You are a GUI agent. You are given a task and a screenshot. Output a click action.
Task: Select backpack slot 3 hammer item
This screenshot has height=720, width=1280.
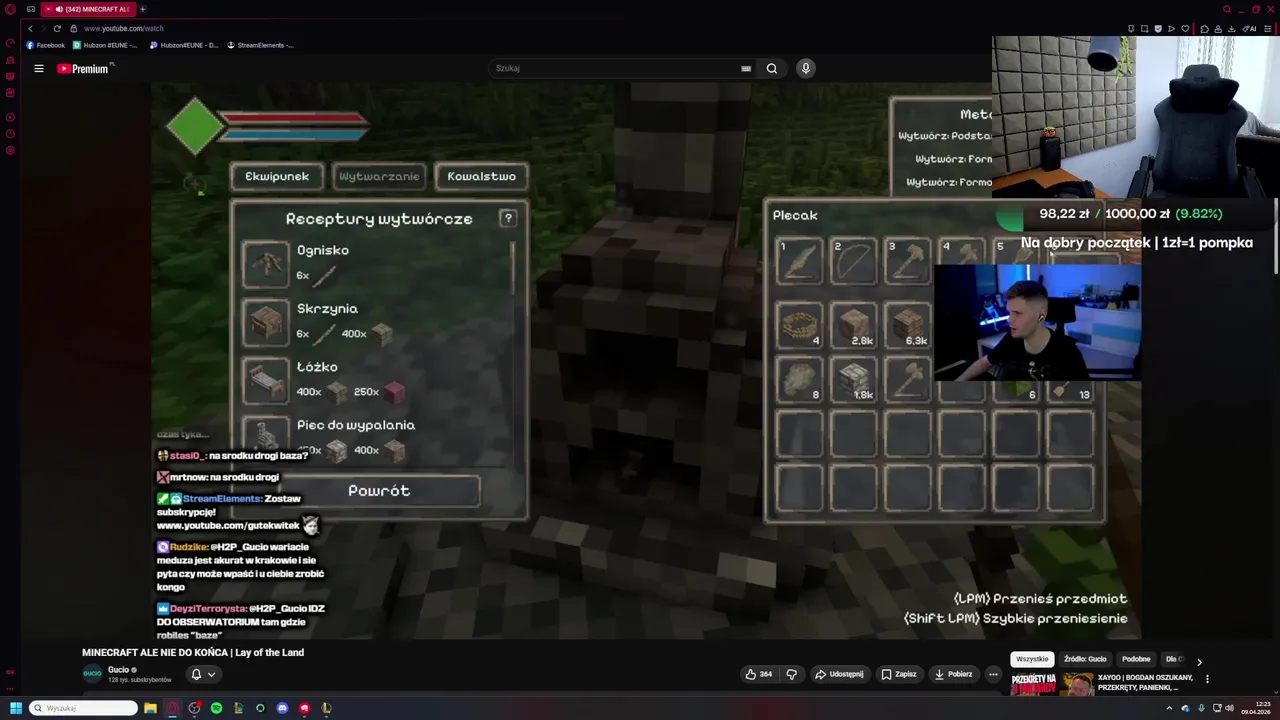(907, 262)
